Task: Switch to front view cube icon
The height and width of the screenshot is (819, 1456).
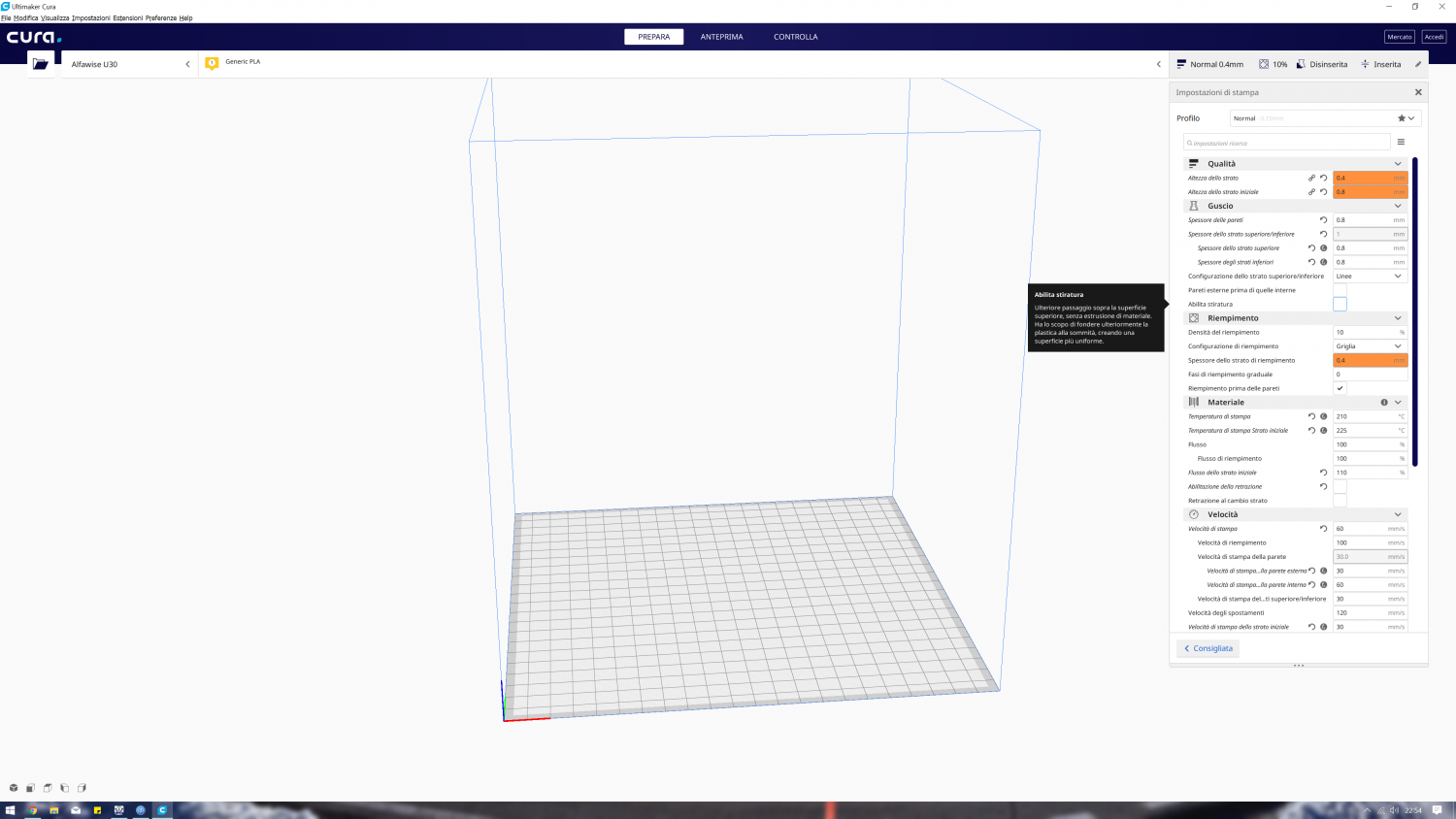Action: point(30,788)
